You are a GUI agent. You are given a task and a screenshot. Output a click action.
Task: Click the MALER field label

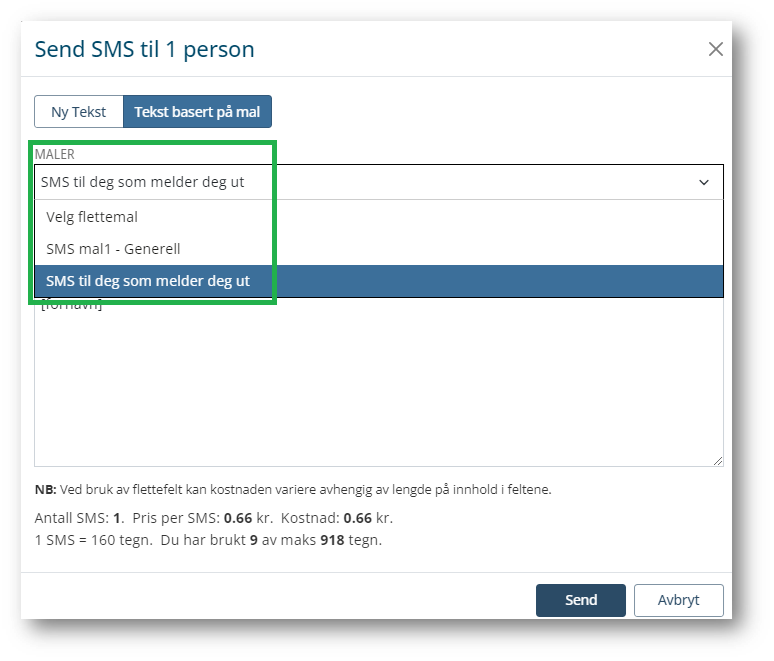coord(55,155)
